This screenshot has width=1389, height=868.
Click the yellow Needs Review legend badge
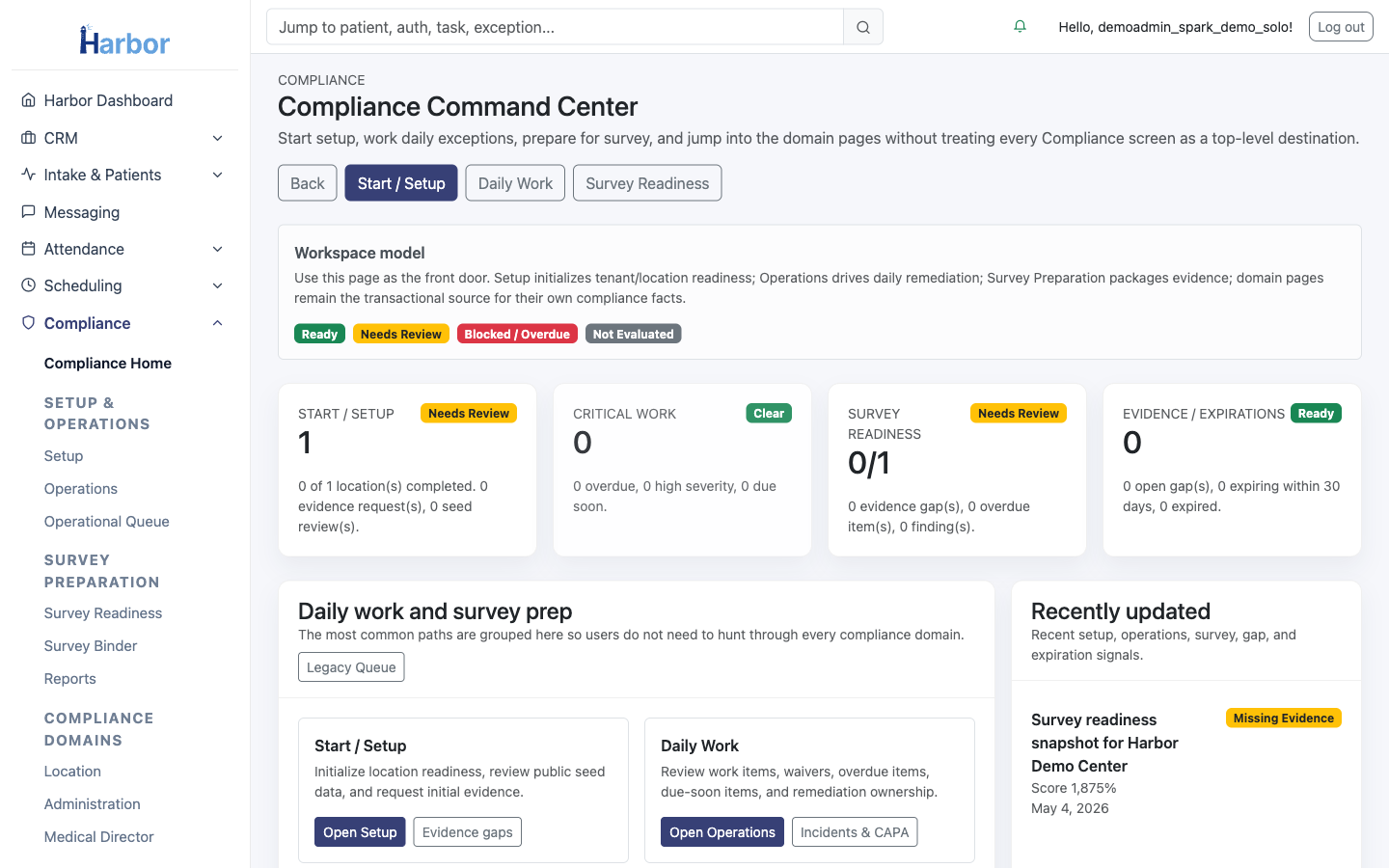tap(401, 334)
